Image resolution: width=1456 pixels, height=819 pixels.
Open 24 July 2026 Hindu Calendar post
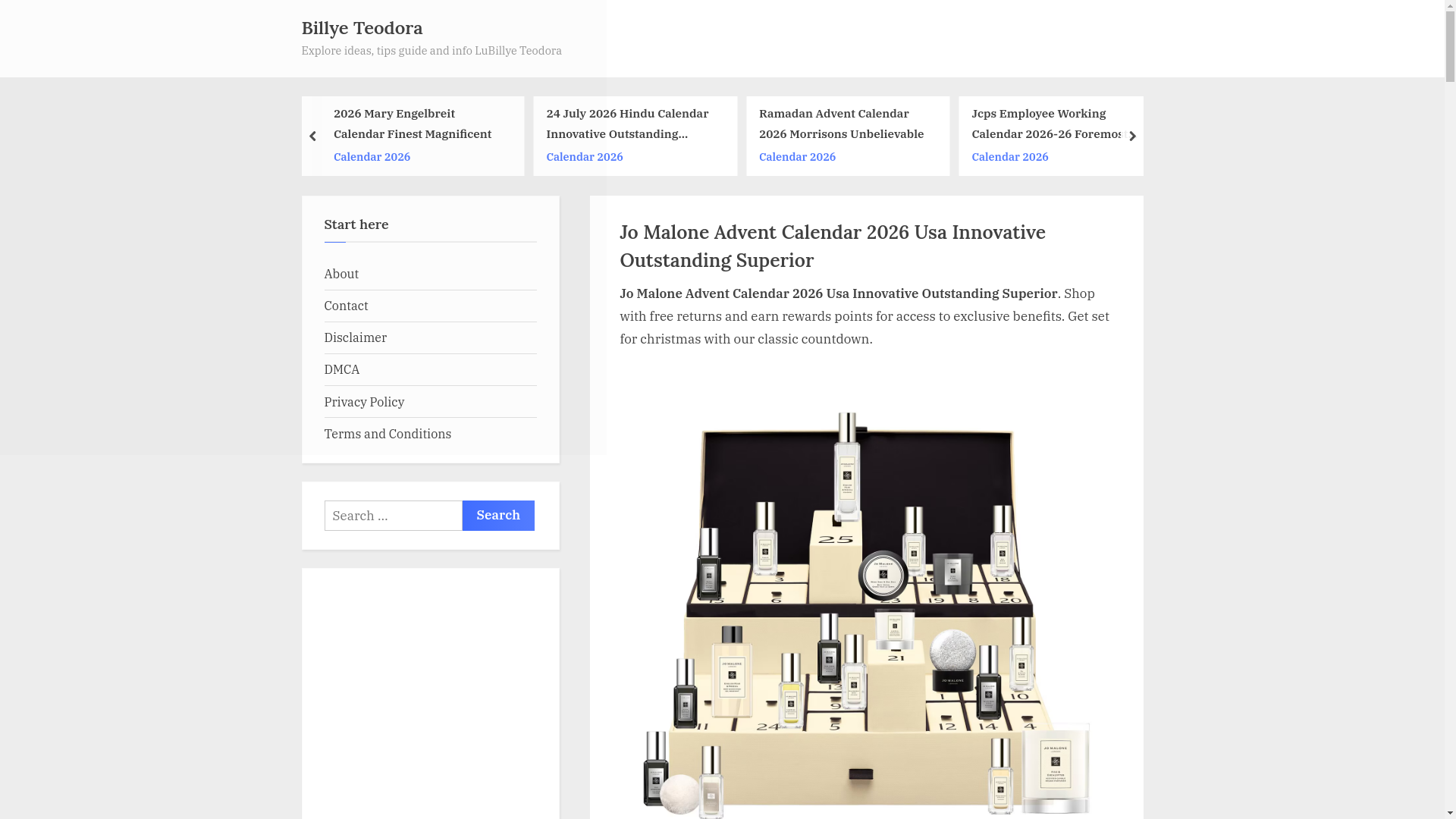point(627,124)
